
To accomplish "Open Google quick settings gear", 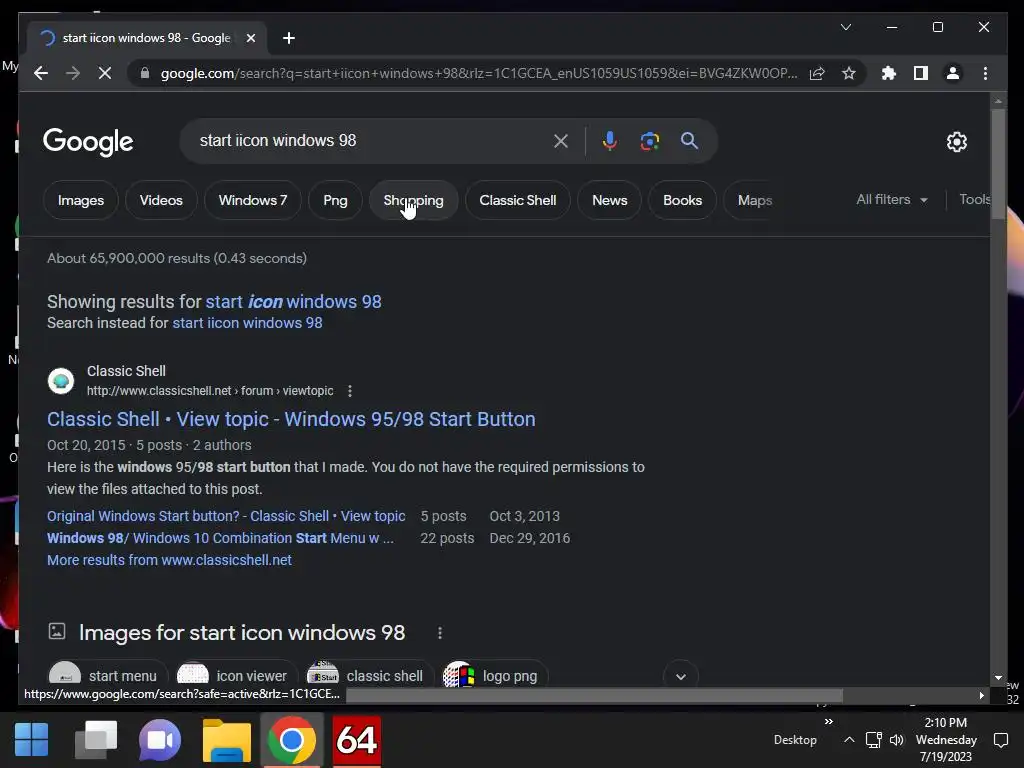I will point(957,142).
